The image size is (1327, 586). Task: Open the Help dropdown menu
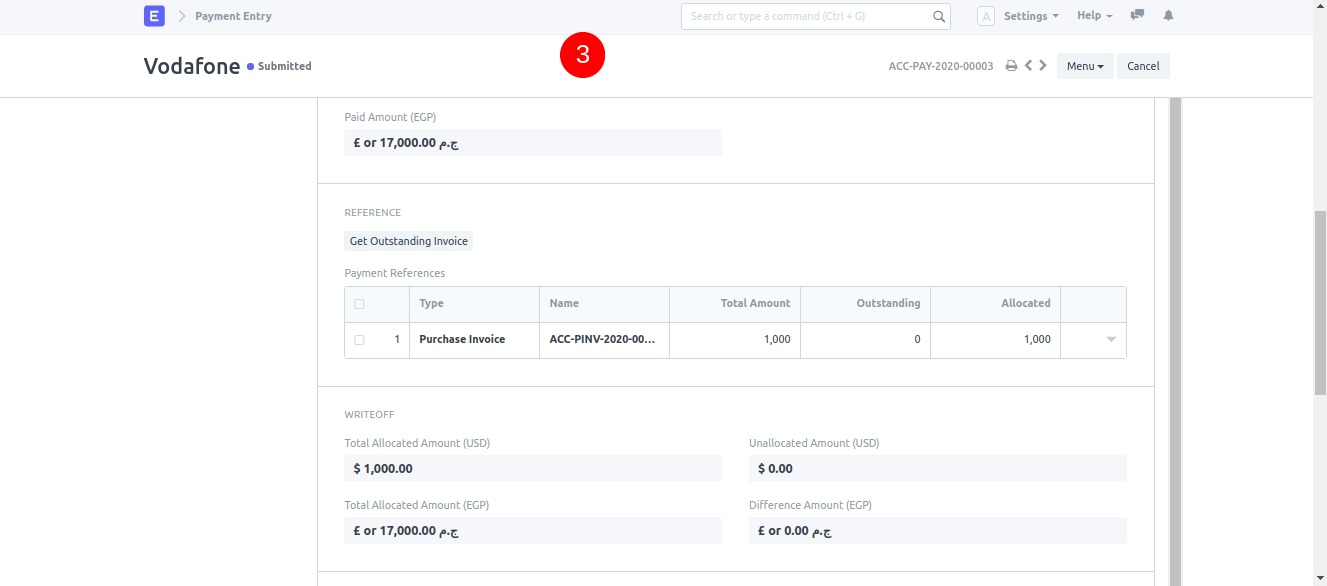(1094, 16)
